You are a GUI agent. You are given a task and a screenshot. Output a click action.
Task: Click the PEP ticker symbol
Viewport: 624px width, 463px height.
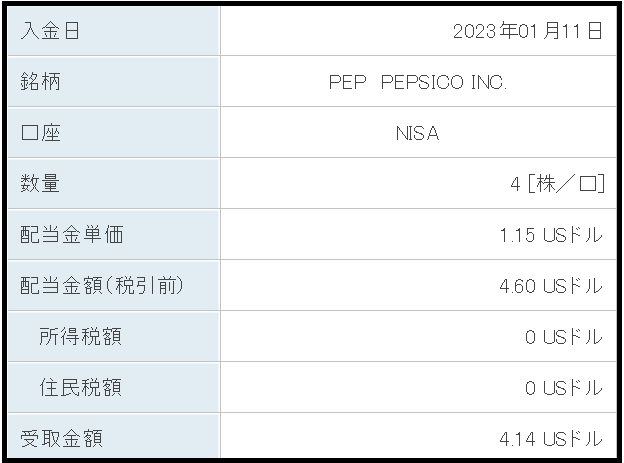click(347, 82)
